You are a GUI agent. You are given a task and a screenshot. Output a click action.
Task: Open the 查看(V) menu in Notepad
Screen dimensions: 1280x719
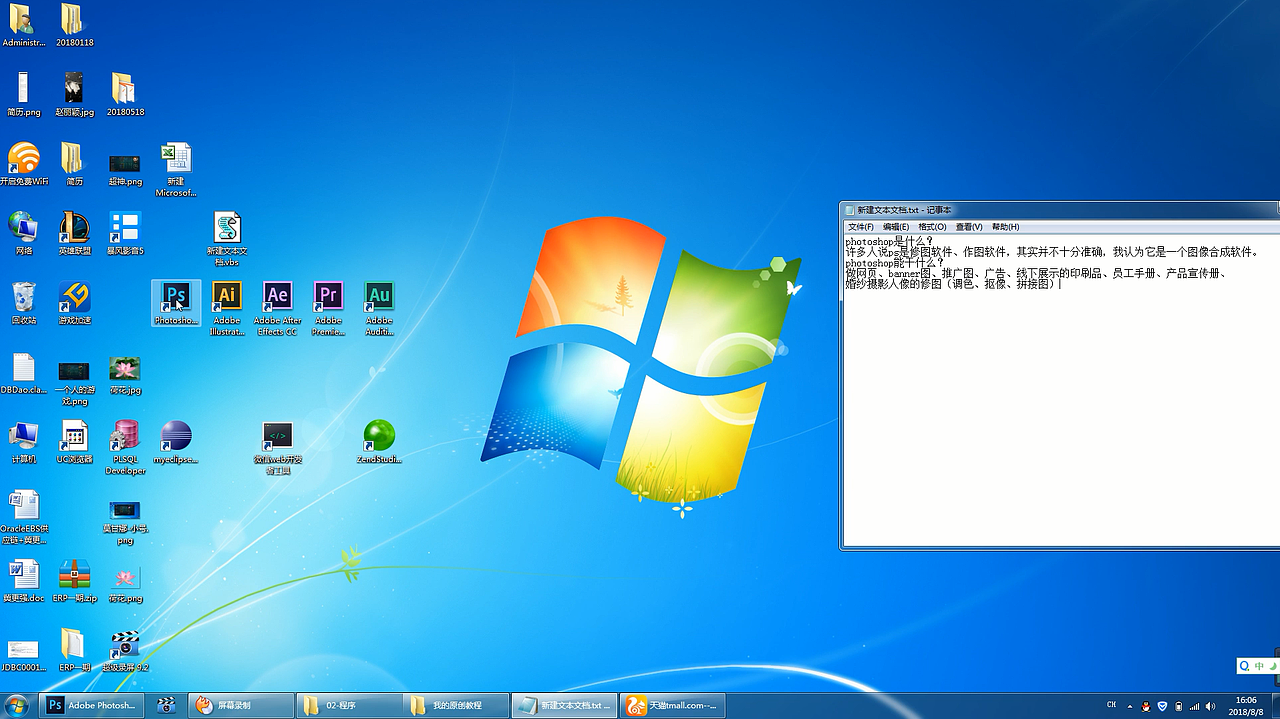(968, 227)
